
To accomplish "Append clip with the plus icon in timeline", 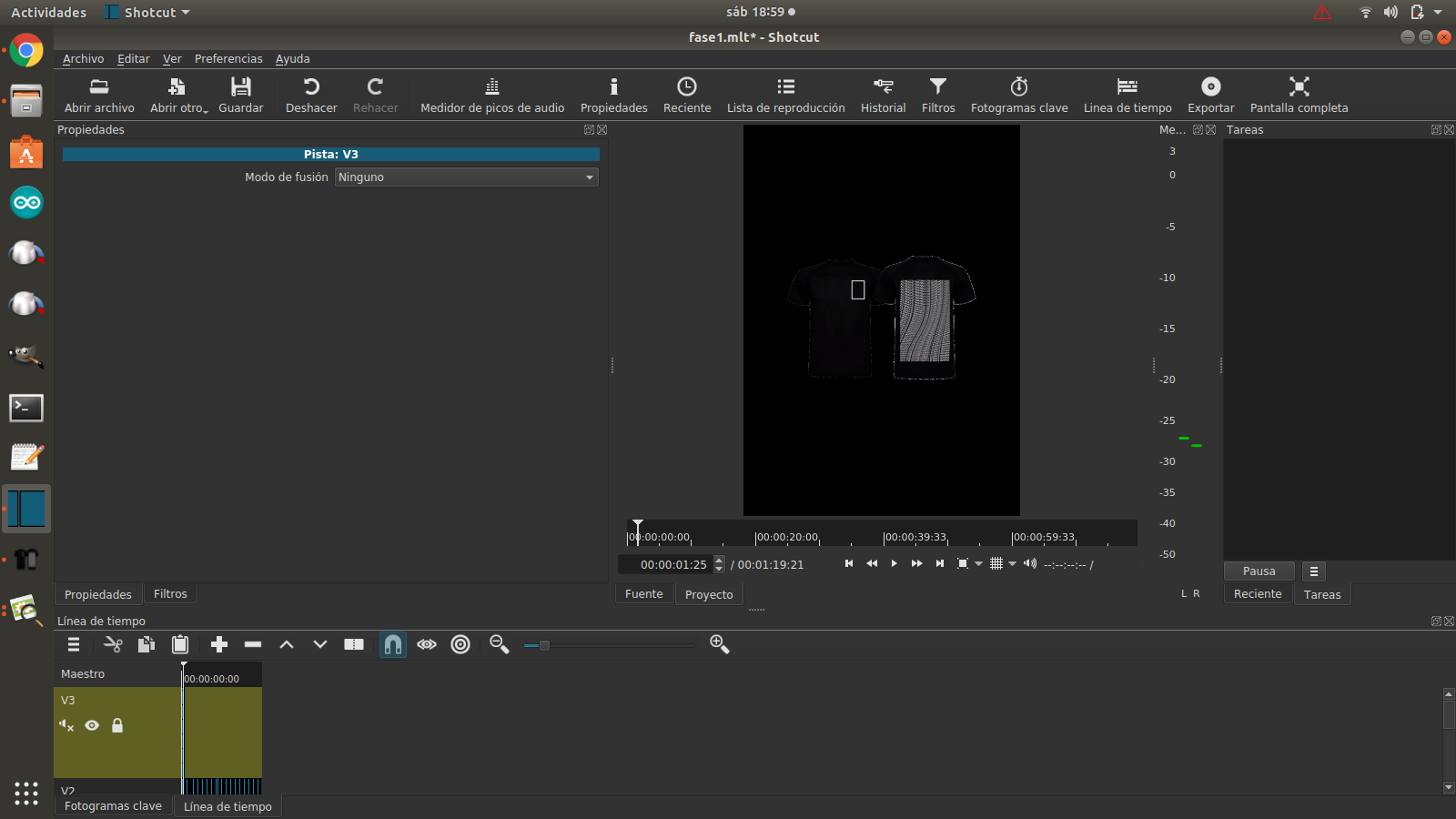I will 218,644.
